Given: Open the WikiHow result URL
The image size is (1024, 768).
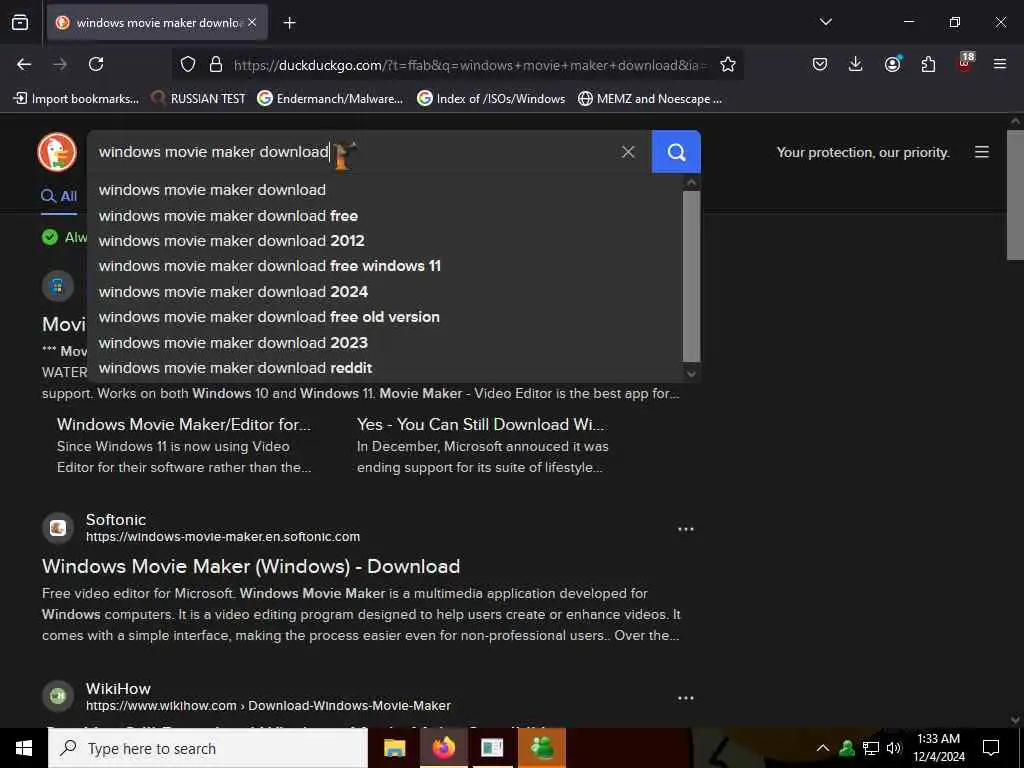Looking at the screenshot, I should coord(268,706).
